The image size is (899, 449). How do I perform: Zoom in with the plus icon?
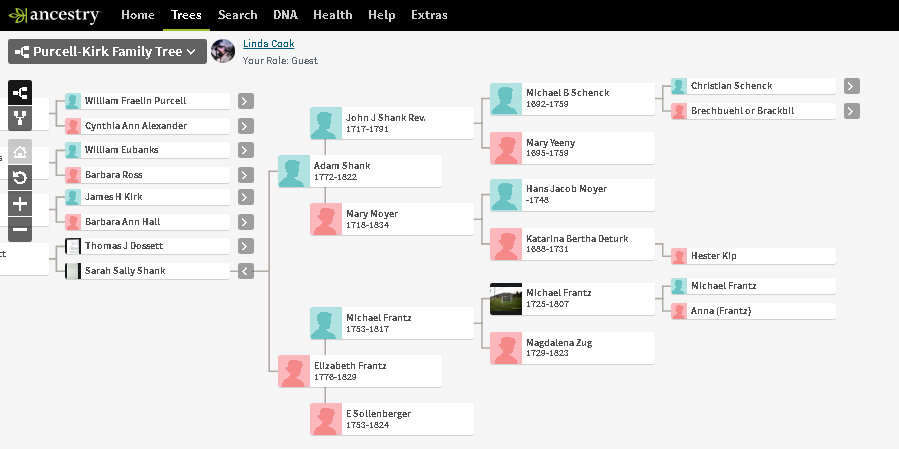pos(20,204)
